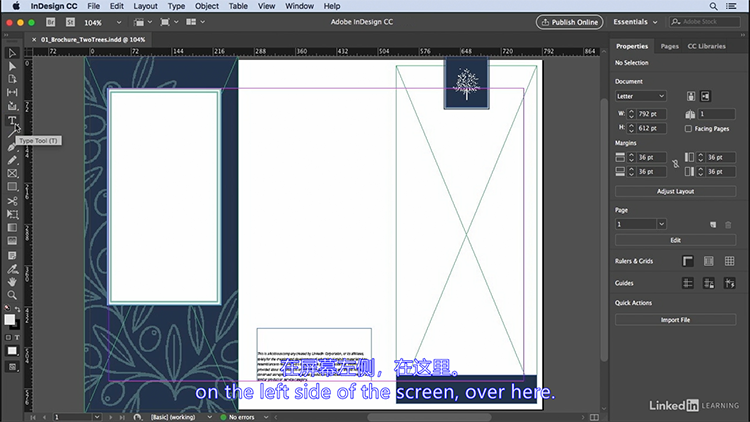Select the Type tool
750x422 pixels.
pos(12,120)
